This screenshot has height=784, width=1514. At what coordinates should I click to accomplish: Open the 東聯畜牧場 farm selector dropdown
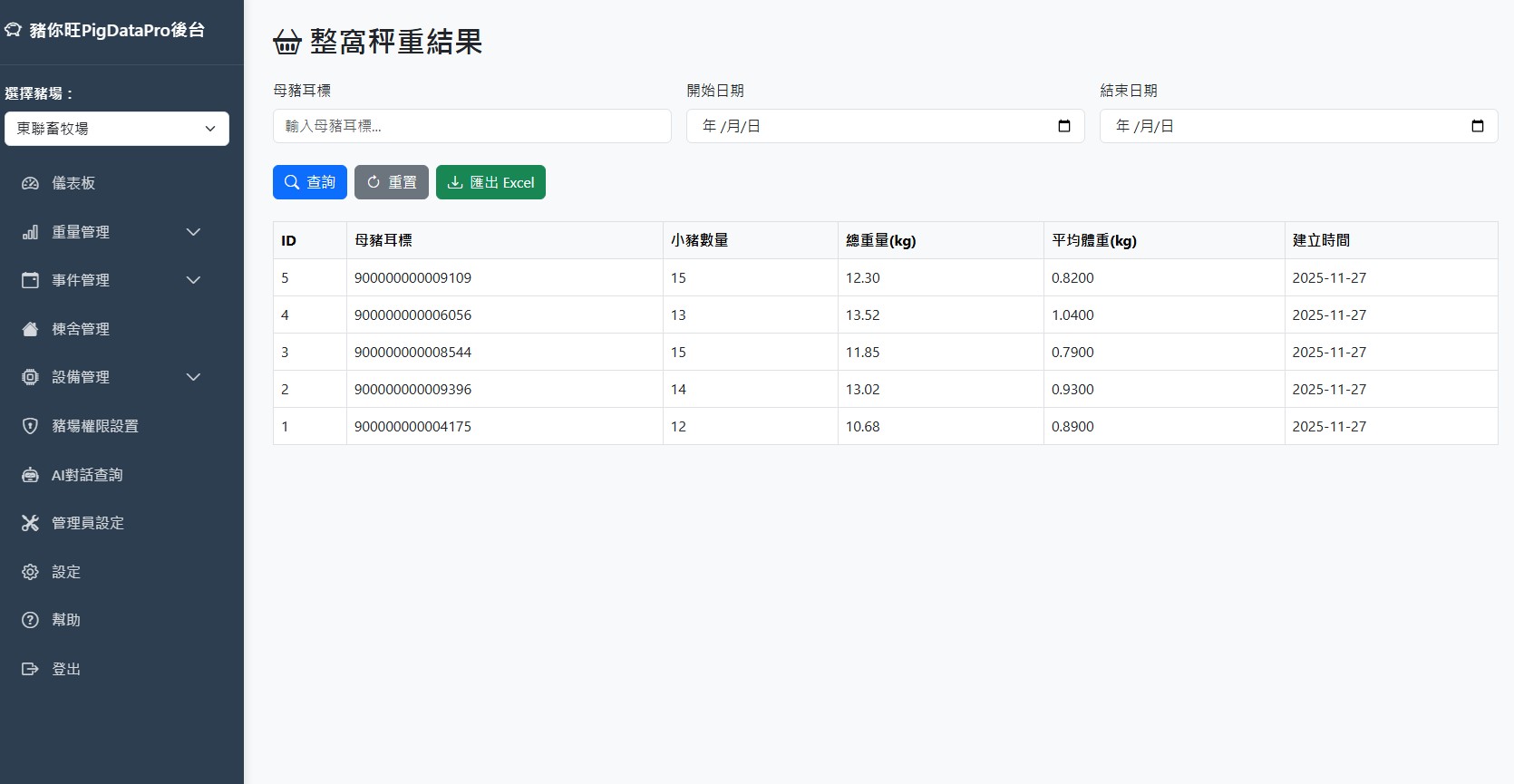(x=117, y=129)
